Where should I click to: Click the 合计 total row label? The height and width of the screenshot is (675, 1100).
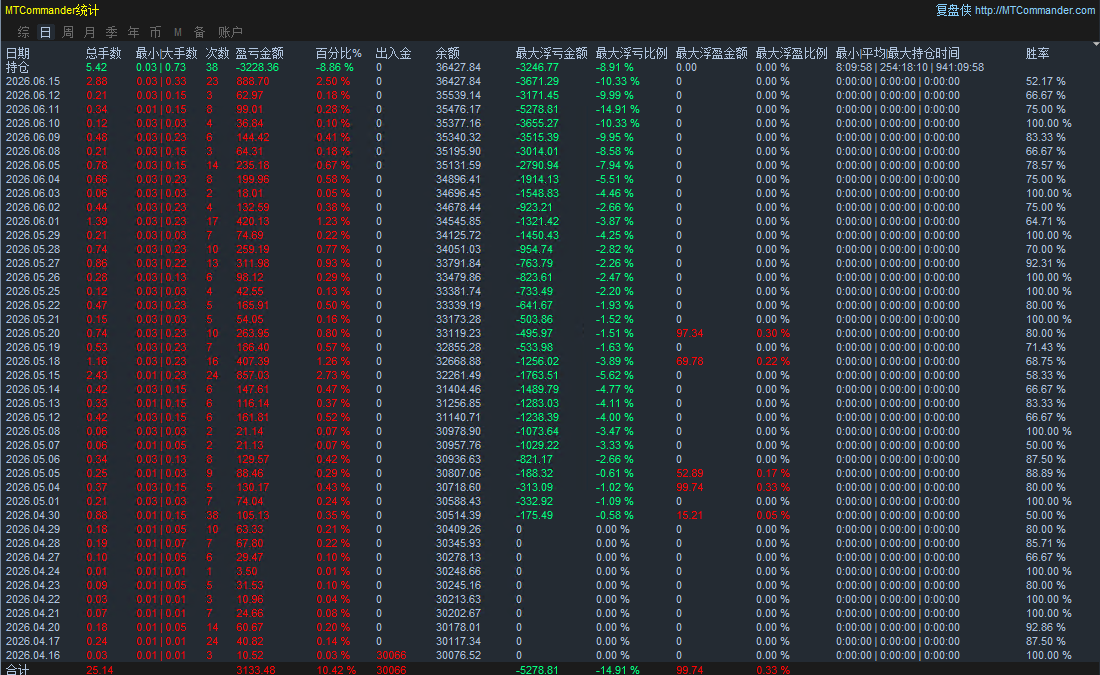[18, 669]
